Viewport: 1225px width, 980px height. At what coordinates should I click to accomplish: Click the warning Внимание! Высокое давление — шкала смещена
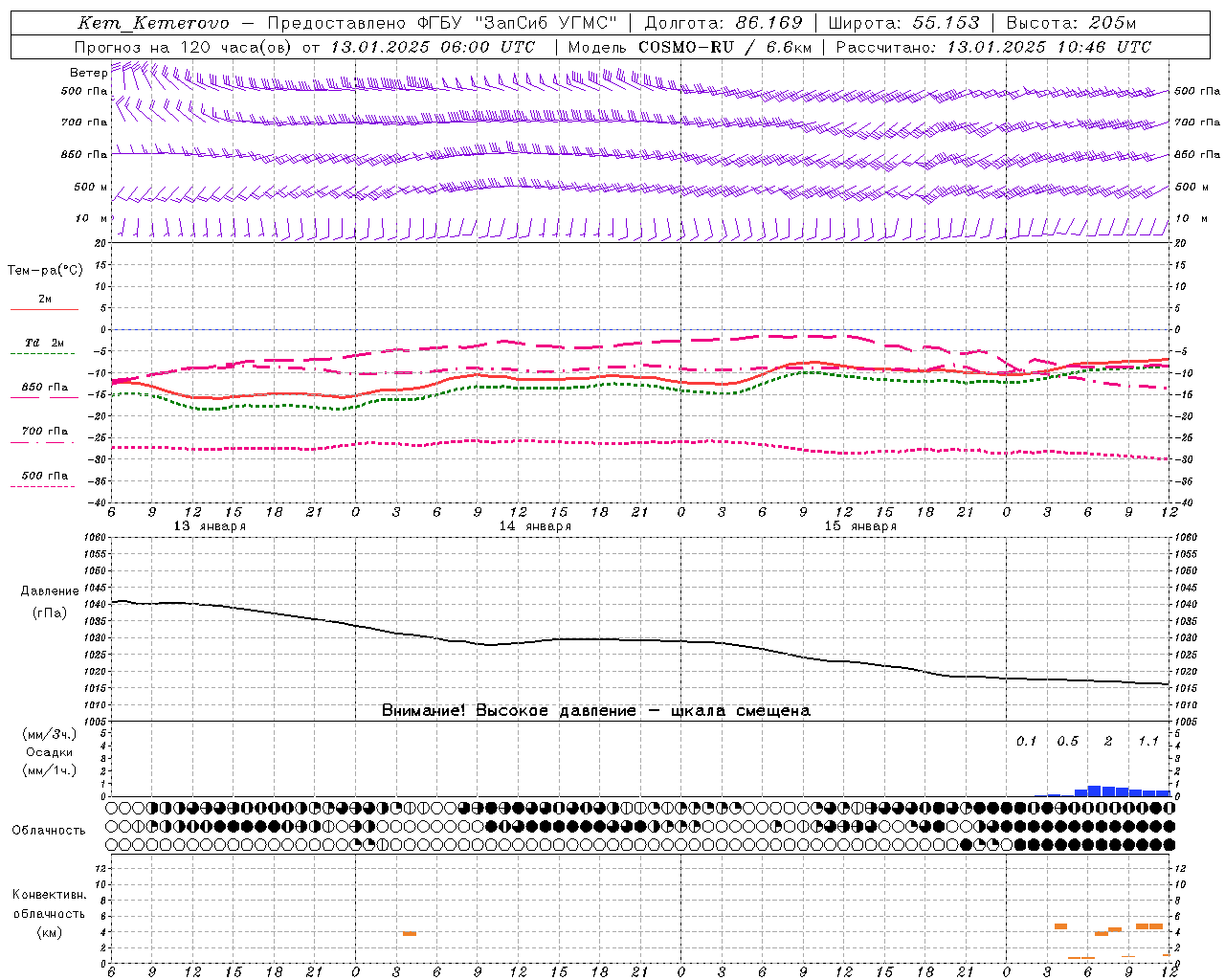tap(596, 711)
